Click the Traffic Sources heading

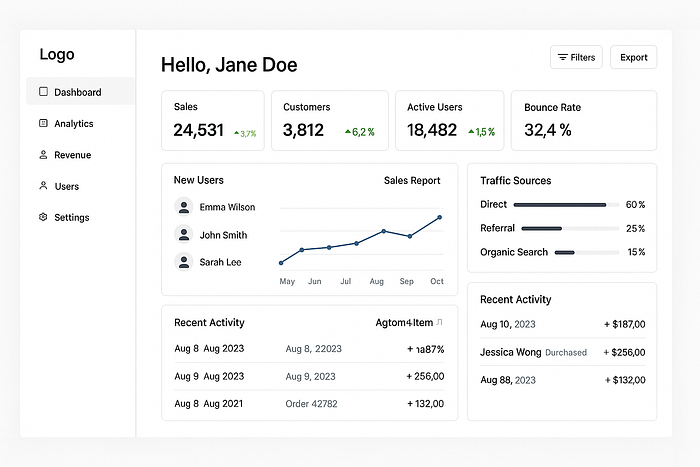(516, 180)
